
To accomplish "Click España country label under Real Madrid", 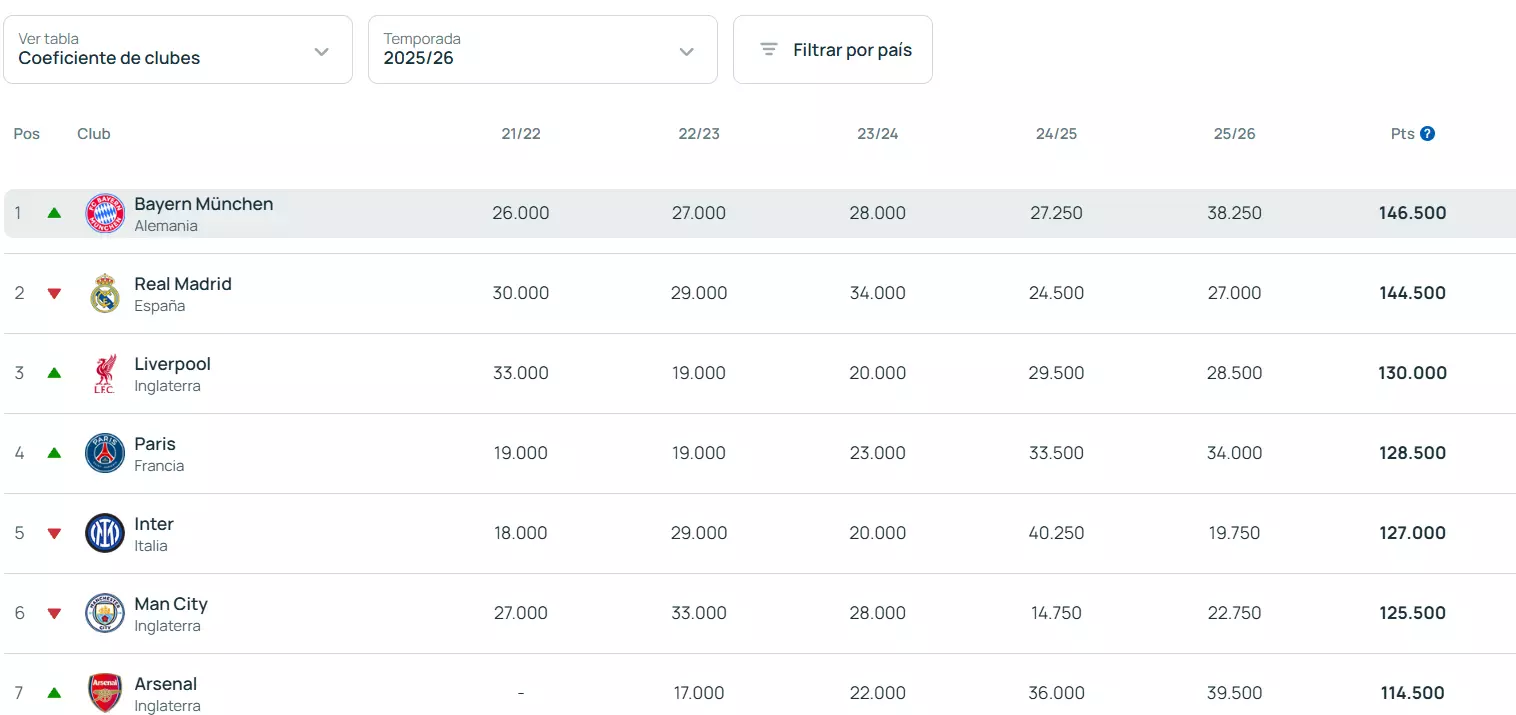I will 160,306.
